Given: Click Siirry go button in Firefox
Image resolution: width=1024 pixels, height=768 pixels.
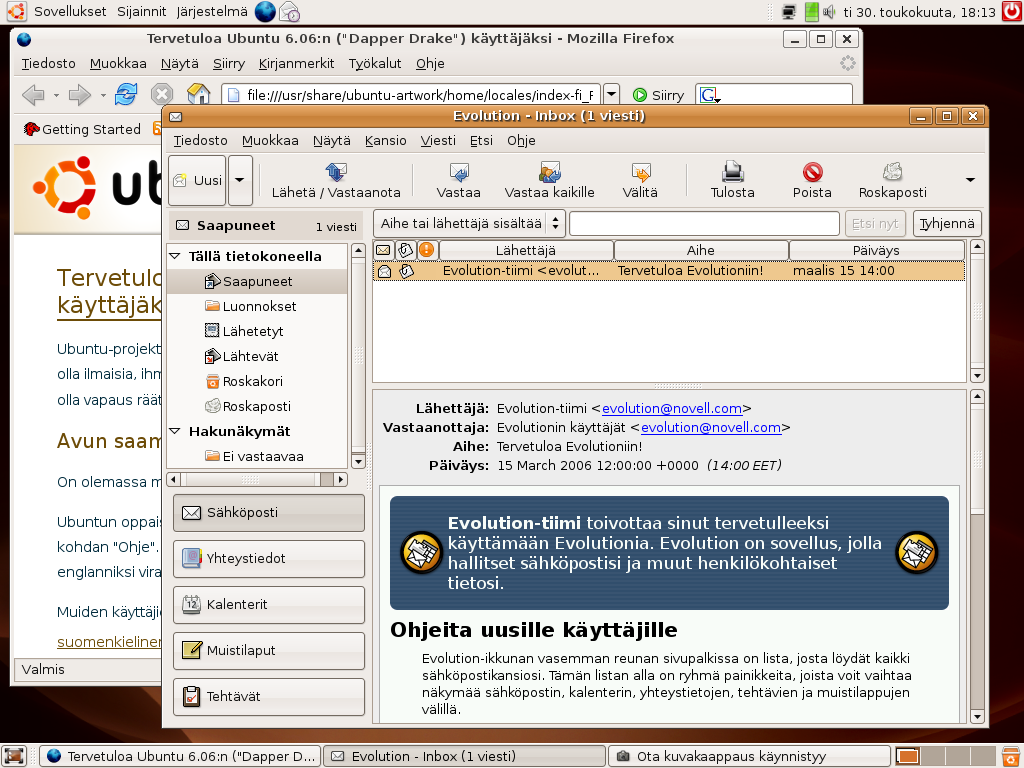Looking at the screenshot, I should 658,95.
